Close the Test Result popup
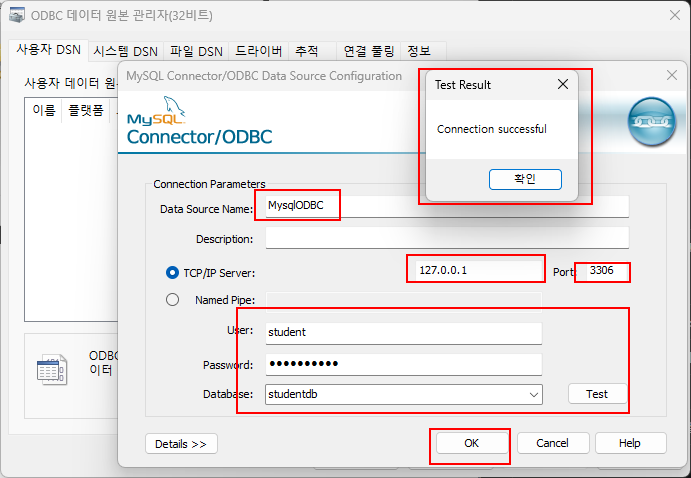This screenshot has height=478, width=691. (563, 84)
